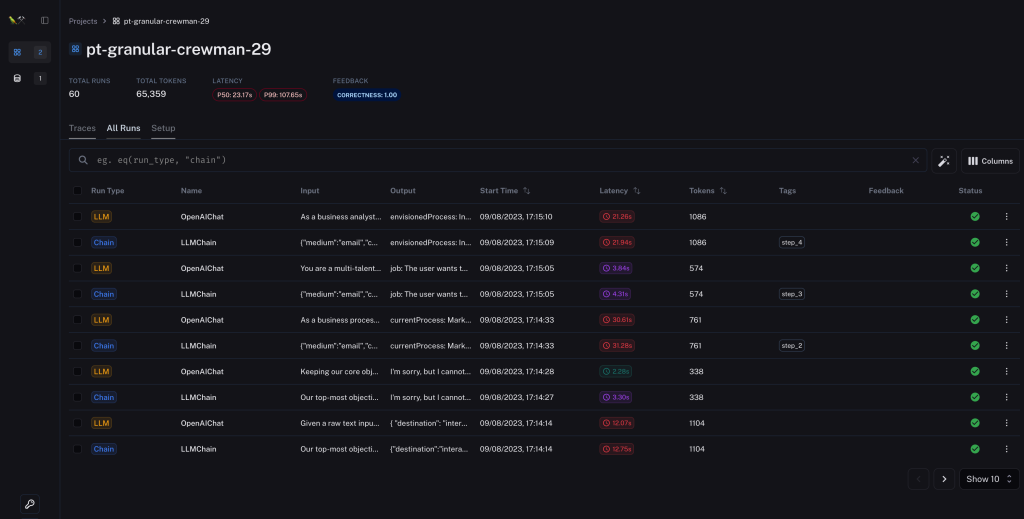Click the Projects breadcrumb link
Image resolution: width=1024 pixels, height=519 pixels.
(x=83, y=21)
